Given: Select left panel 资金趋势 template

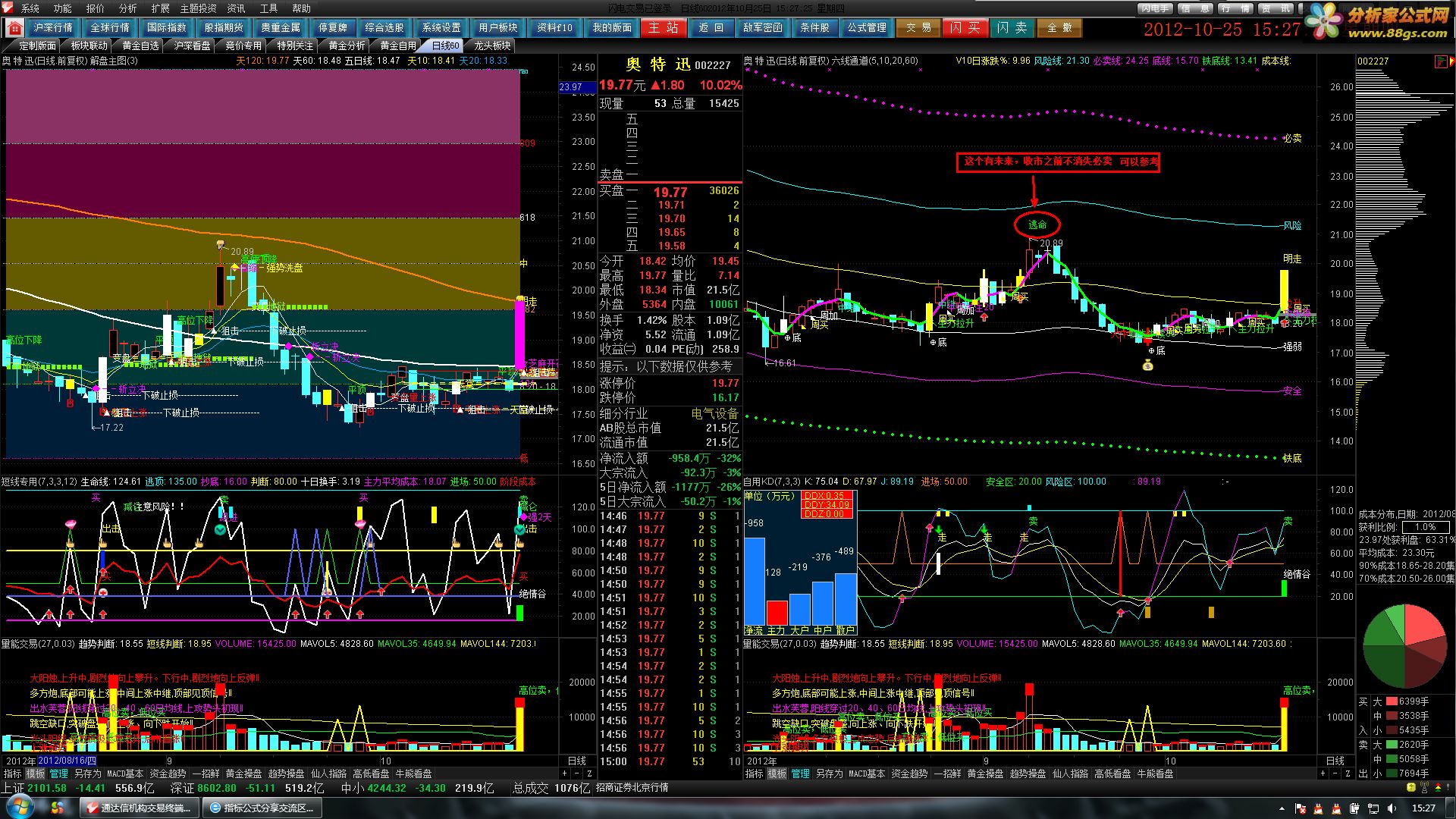Looking at the screenshot, I should pyautogui.click(x=168, y=773).
